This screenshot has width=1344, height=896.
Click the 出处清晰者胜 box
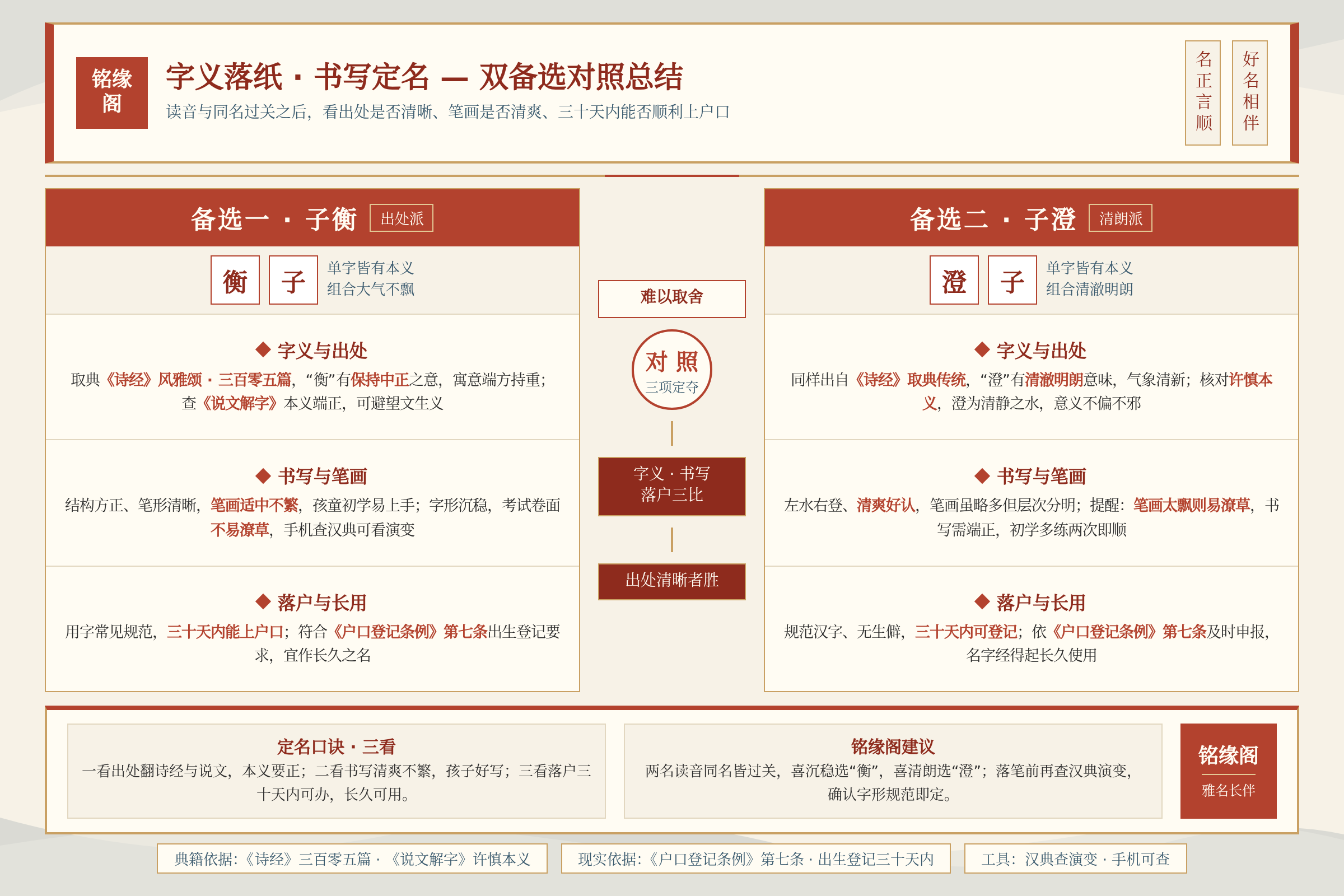[x=672, y=582]
